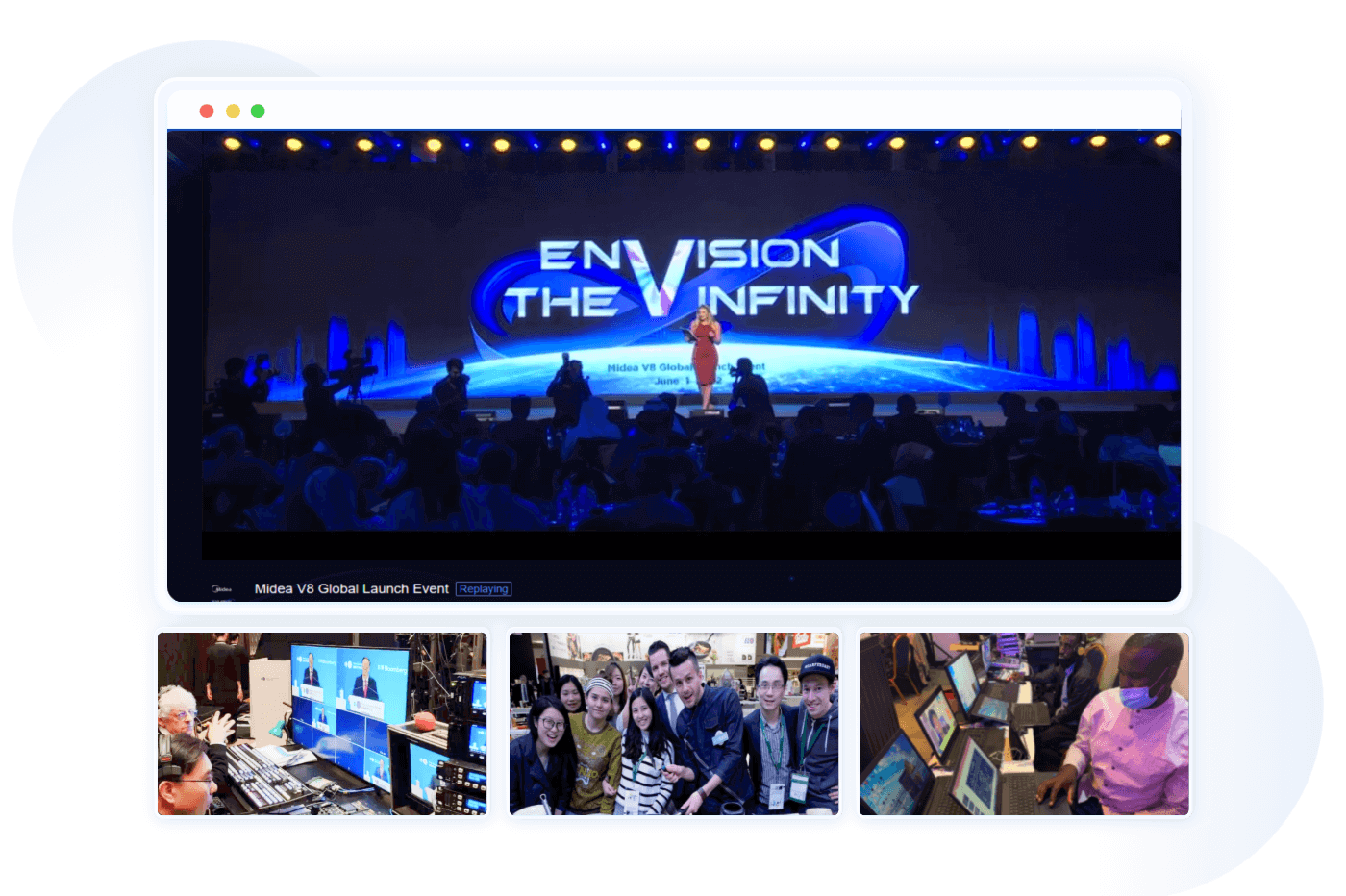This screenshot has height=896, width=1346.
Task: Open the broadcast control room photo
Action: pos(322,724)
